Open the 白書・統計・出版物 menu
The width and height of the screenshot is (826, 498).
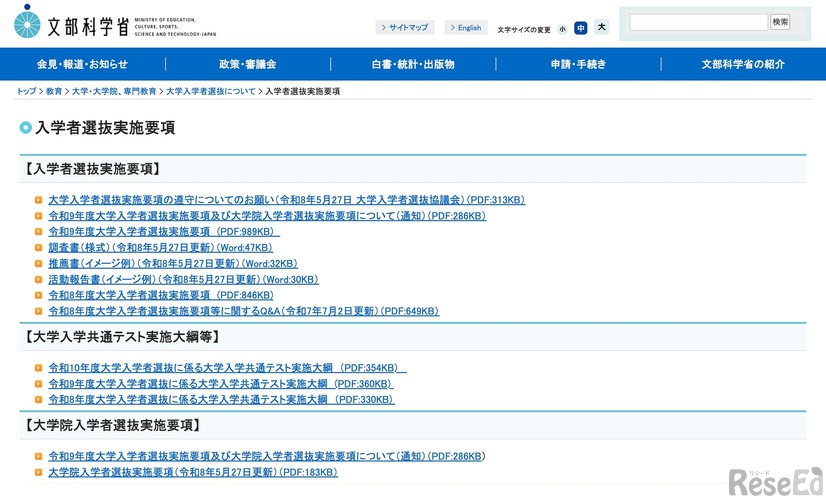coord(413,64)
